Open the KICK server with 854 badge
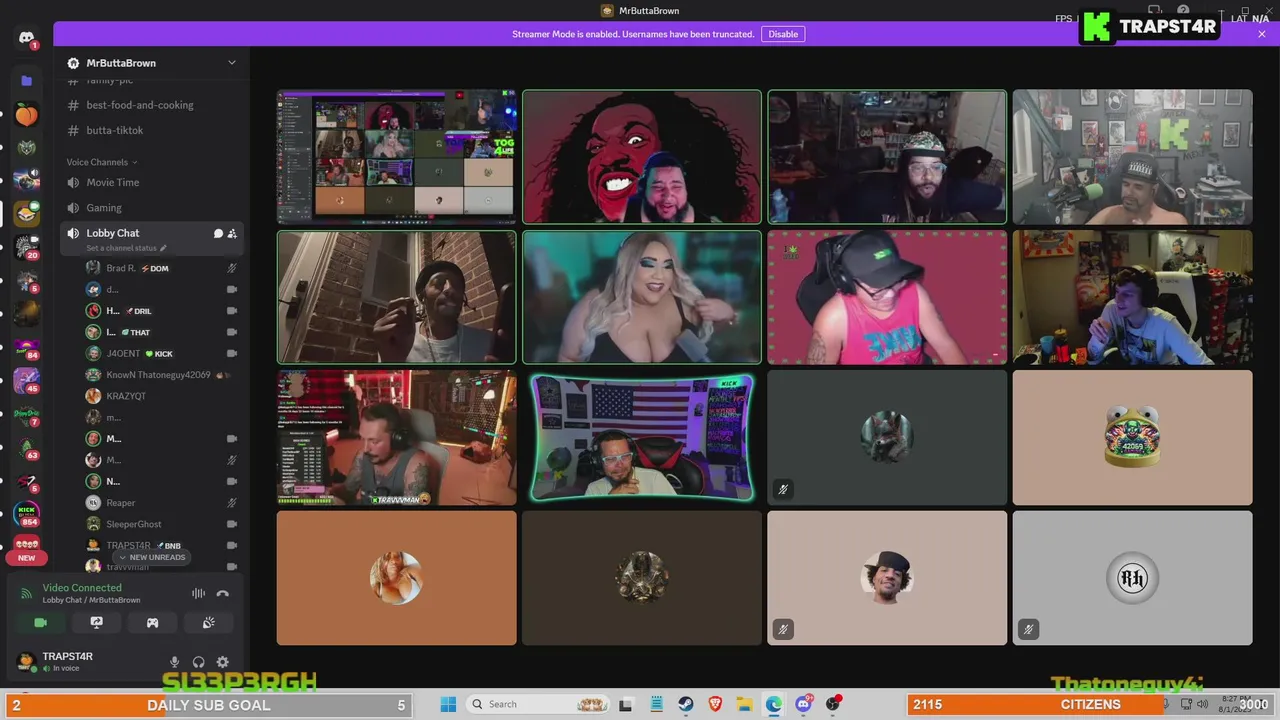 click(x=26, y=515)
